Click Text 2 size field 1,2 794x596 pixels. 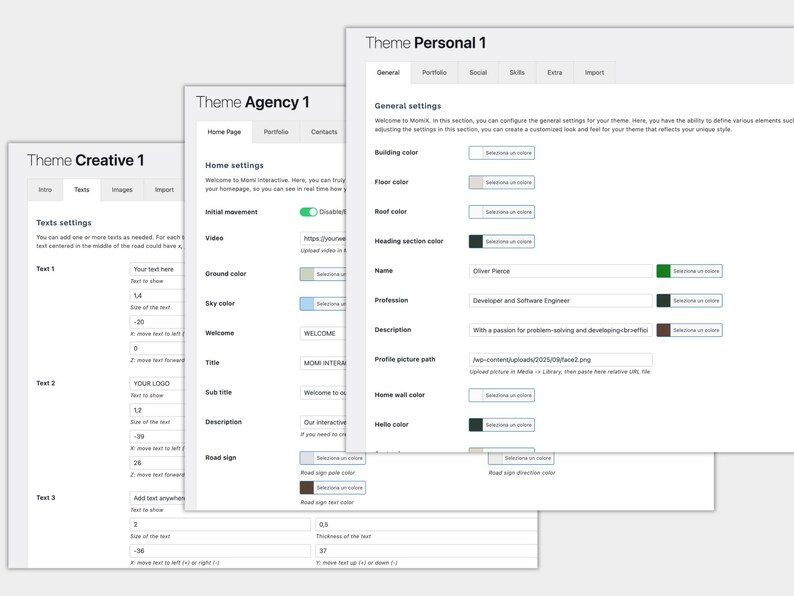point(157,410)
